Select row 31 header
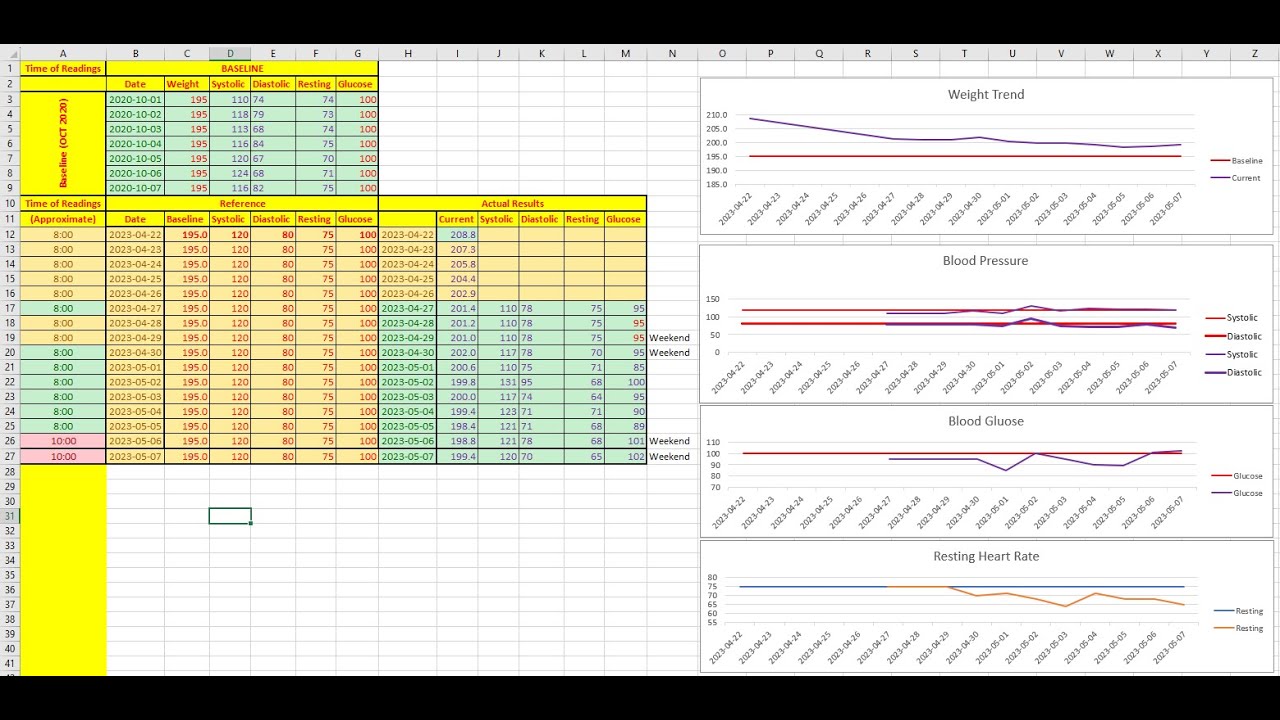The image size is (1280, 720). (10, 516)
